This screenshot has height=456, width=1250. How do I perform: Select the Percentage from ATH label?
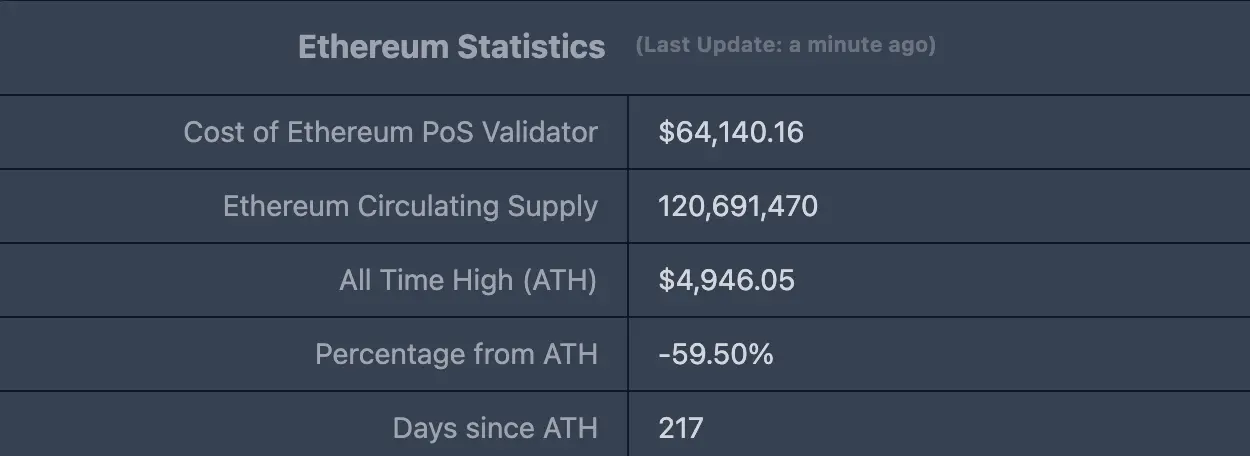tap(456, 354)
